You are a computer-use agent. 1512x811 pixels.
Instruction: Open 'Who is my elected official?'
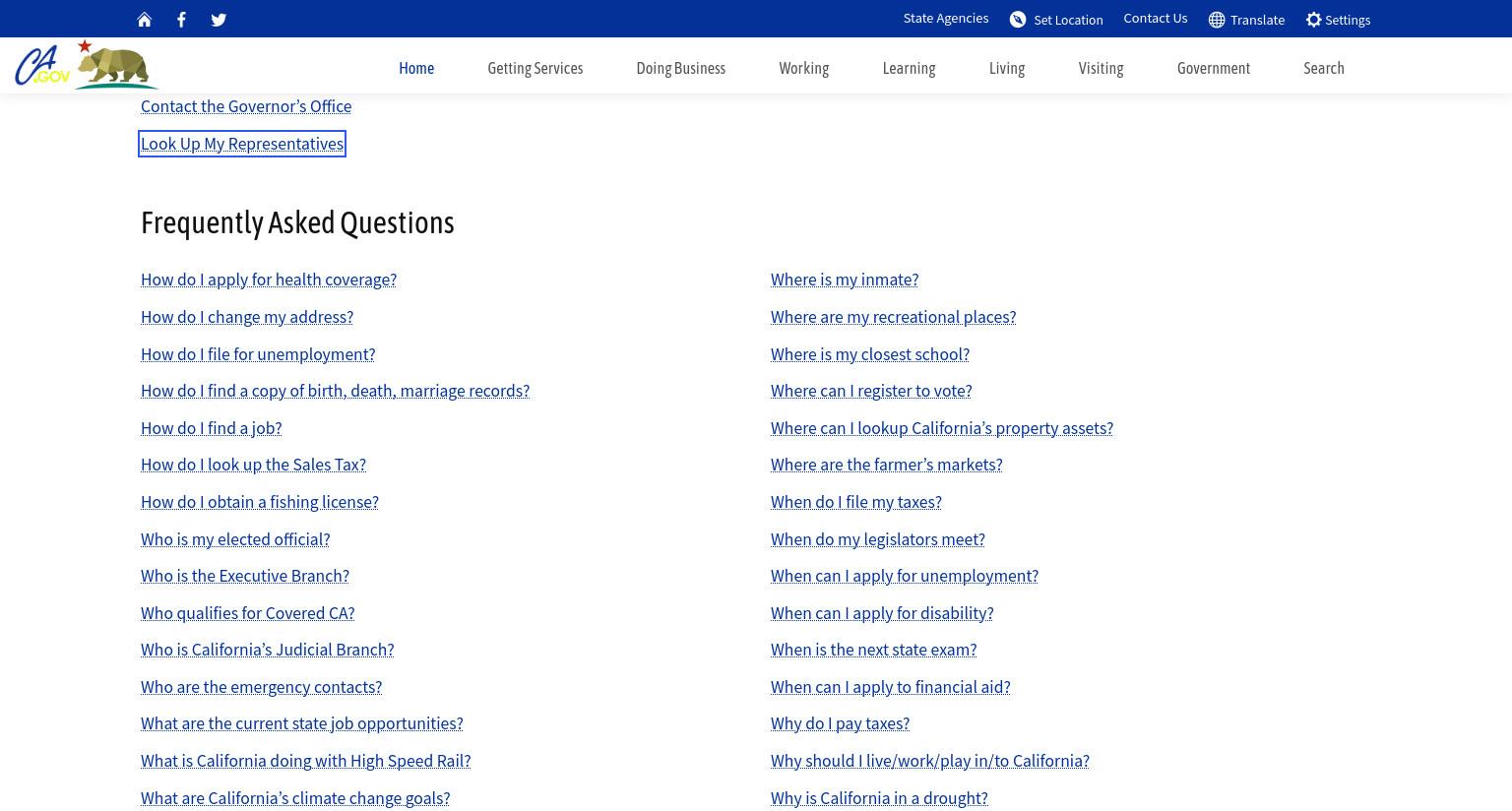coord(235,539)
